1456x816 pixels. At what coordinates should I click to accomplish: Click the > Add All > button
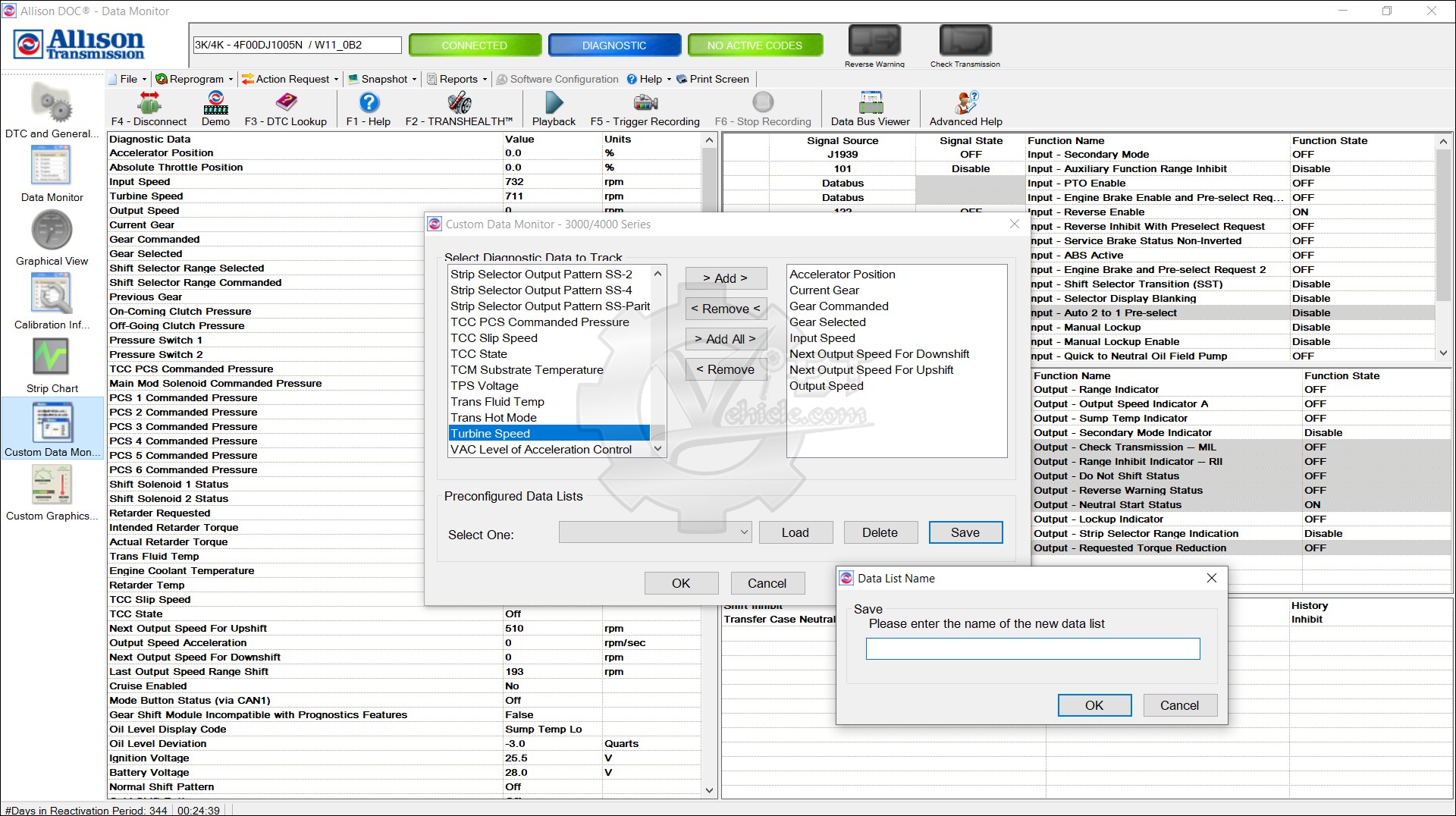[x=726, y=339]
